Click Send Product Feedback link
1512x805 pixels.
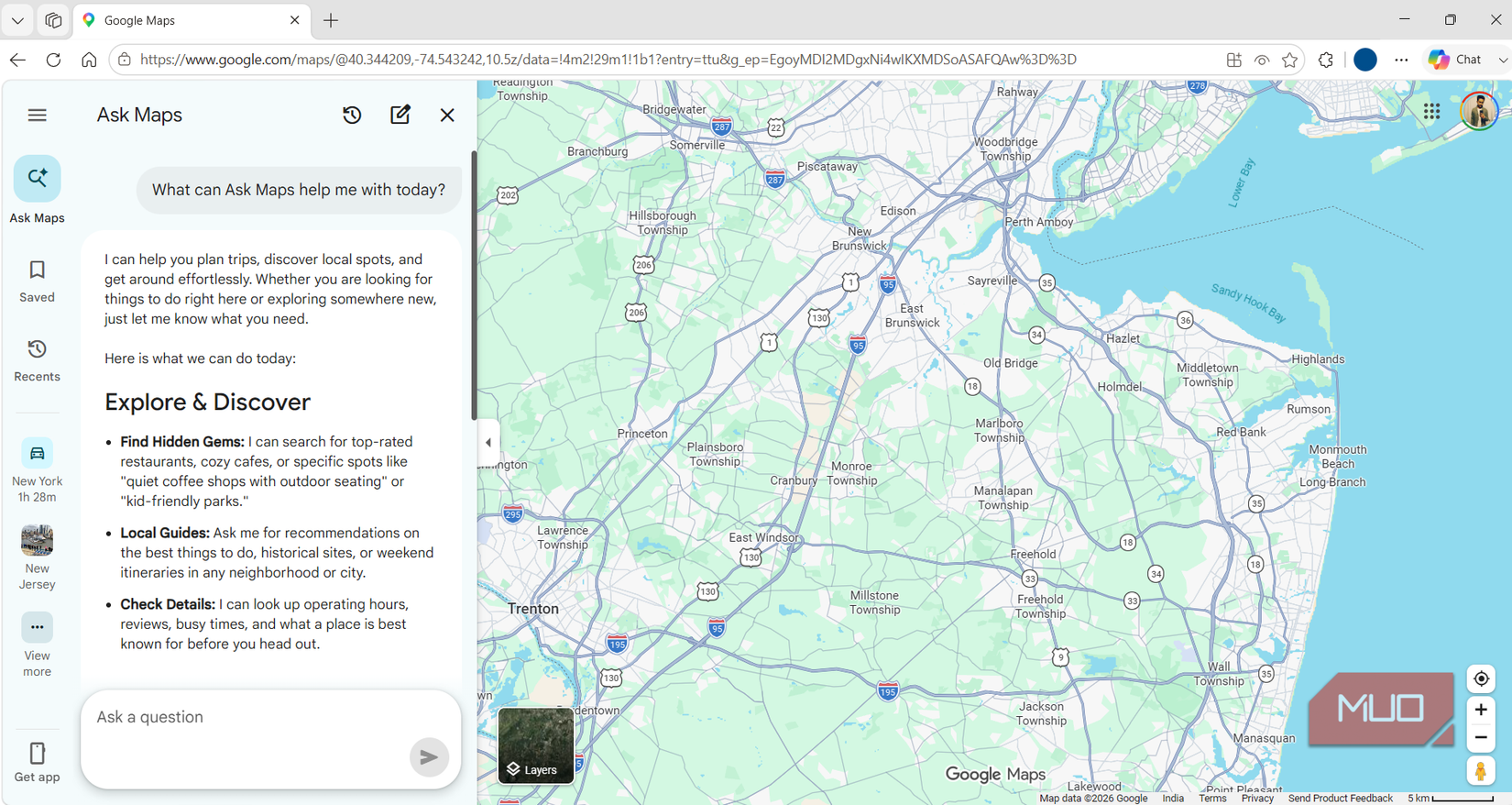click(1340, 799)
